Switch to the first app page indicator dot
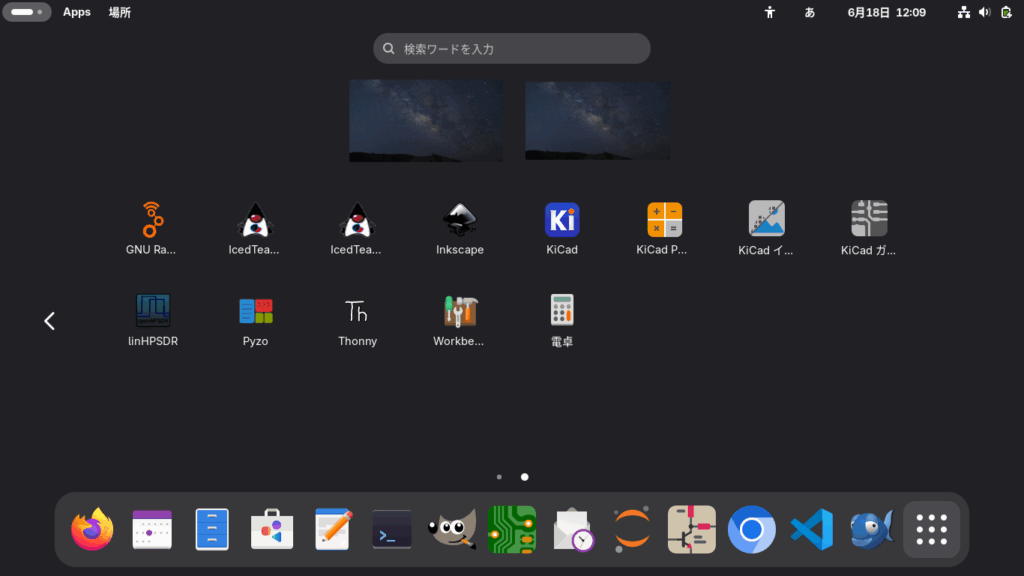This screenshot has width=1024, height=576. coord(500,477)
